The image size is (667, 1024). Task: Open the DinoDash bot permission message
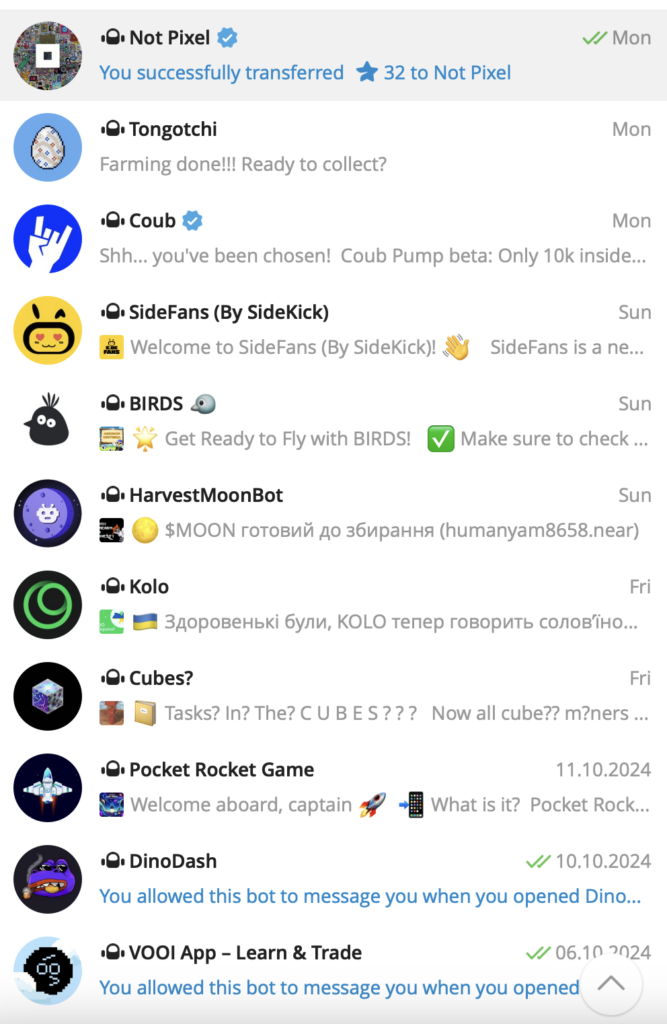[x=370, y=895]
